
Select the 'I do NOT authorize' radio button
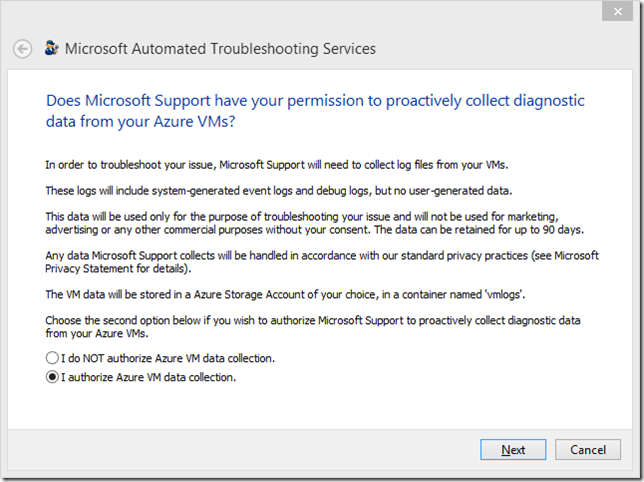52,358
